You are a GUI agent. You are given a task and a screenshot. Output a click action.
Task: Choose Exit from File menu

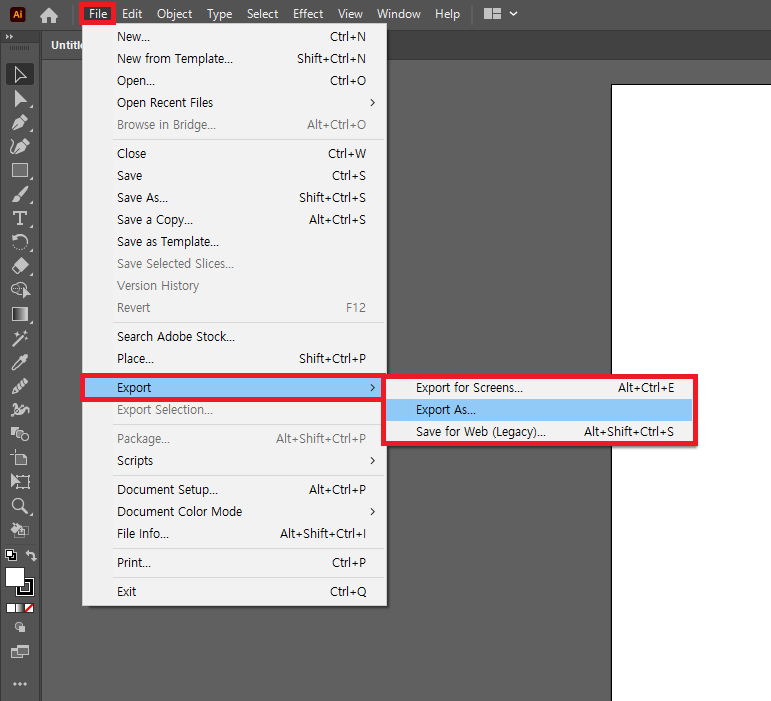(234, 591)
